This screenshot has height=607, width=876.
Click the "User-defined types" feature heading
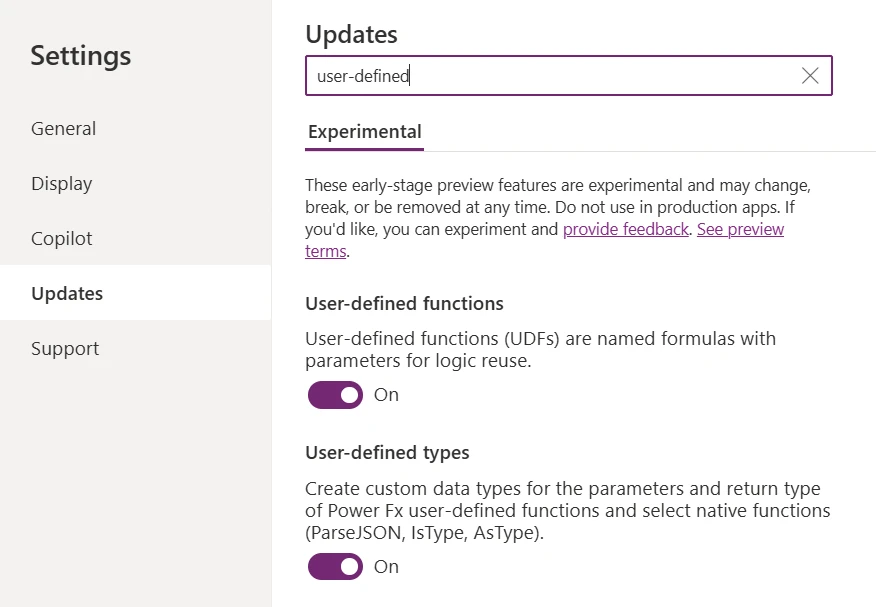pyautogui.click(x=387, y=453)
